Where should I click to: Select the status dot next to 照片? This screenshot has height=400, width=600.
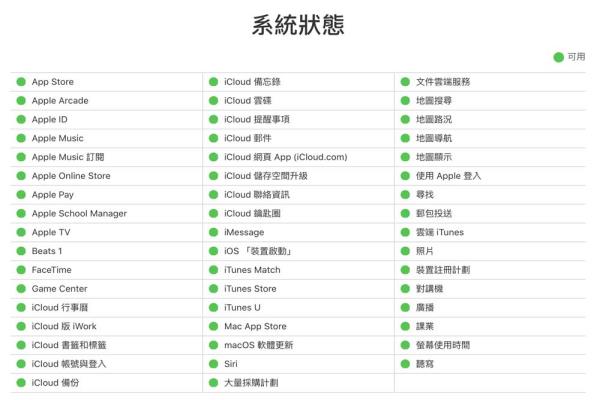click(x=405, y=251)
